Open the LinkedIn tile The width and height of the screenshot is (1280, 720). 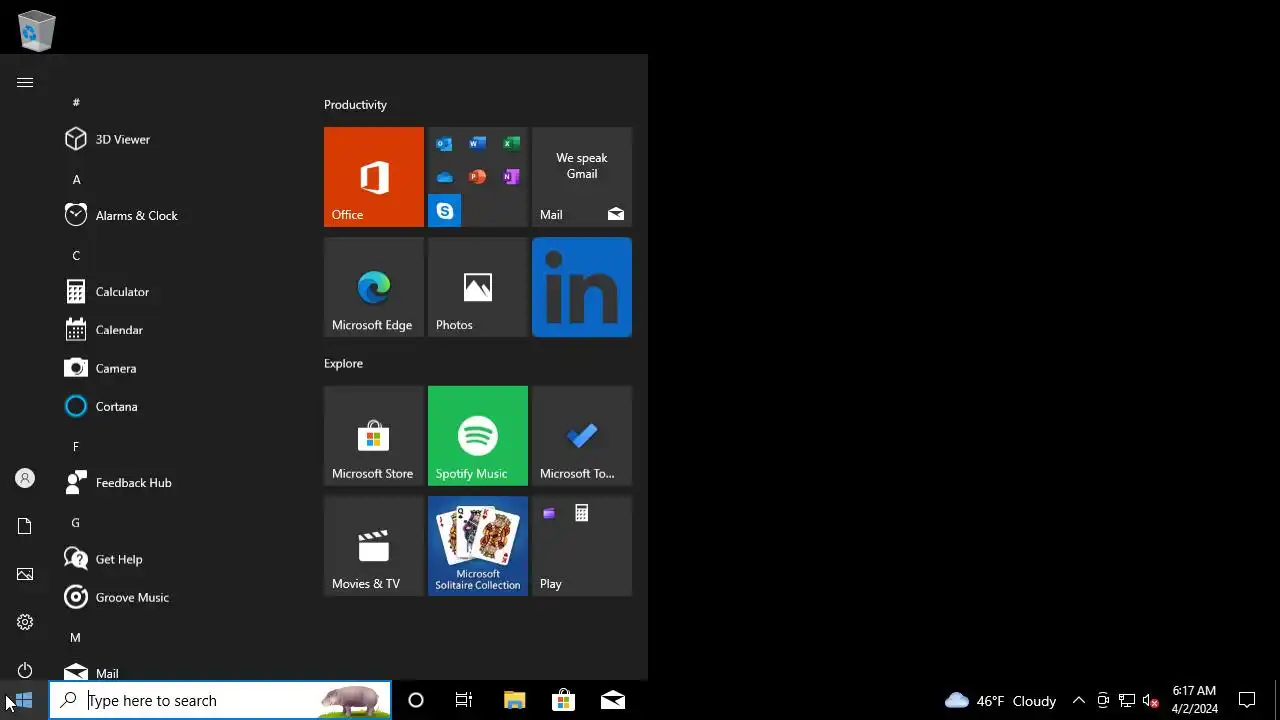(582, 287)
